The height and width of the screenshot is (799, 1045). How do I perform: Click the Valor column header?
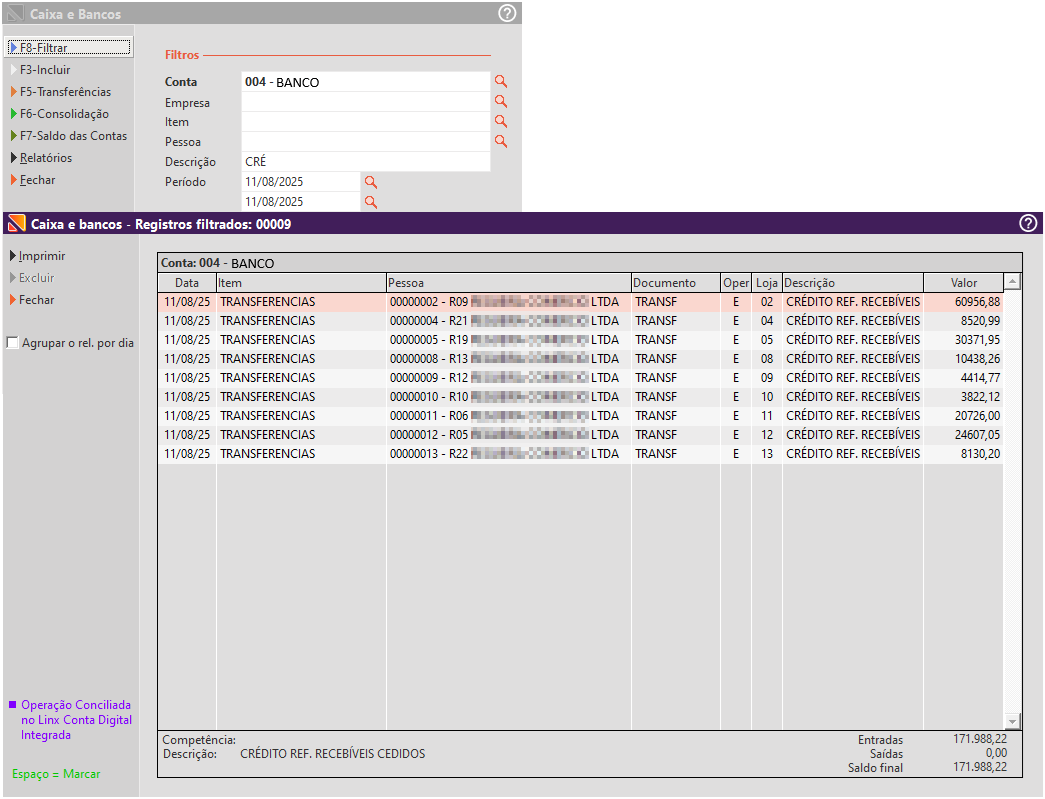point(963,283)
